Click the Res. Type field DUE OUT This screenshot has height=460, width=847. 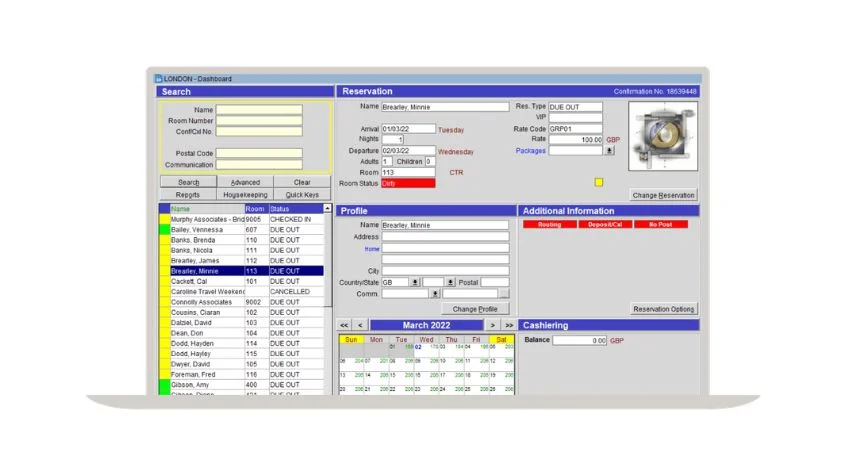(575, 107)
